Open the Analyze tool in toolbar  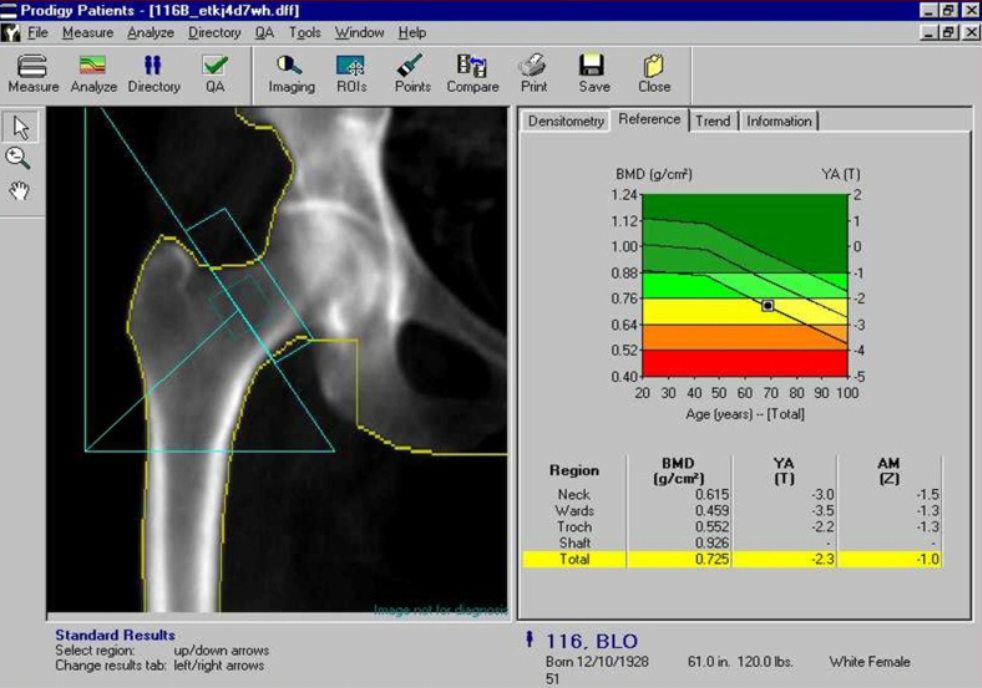click(93, 73)
